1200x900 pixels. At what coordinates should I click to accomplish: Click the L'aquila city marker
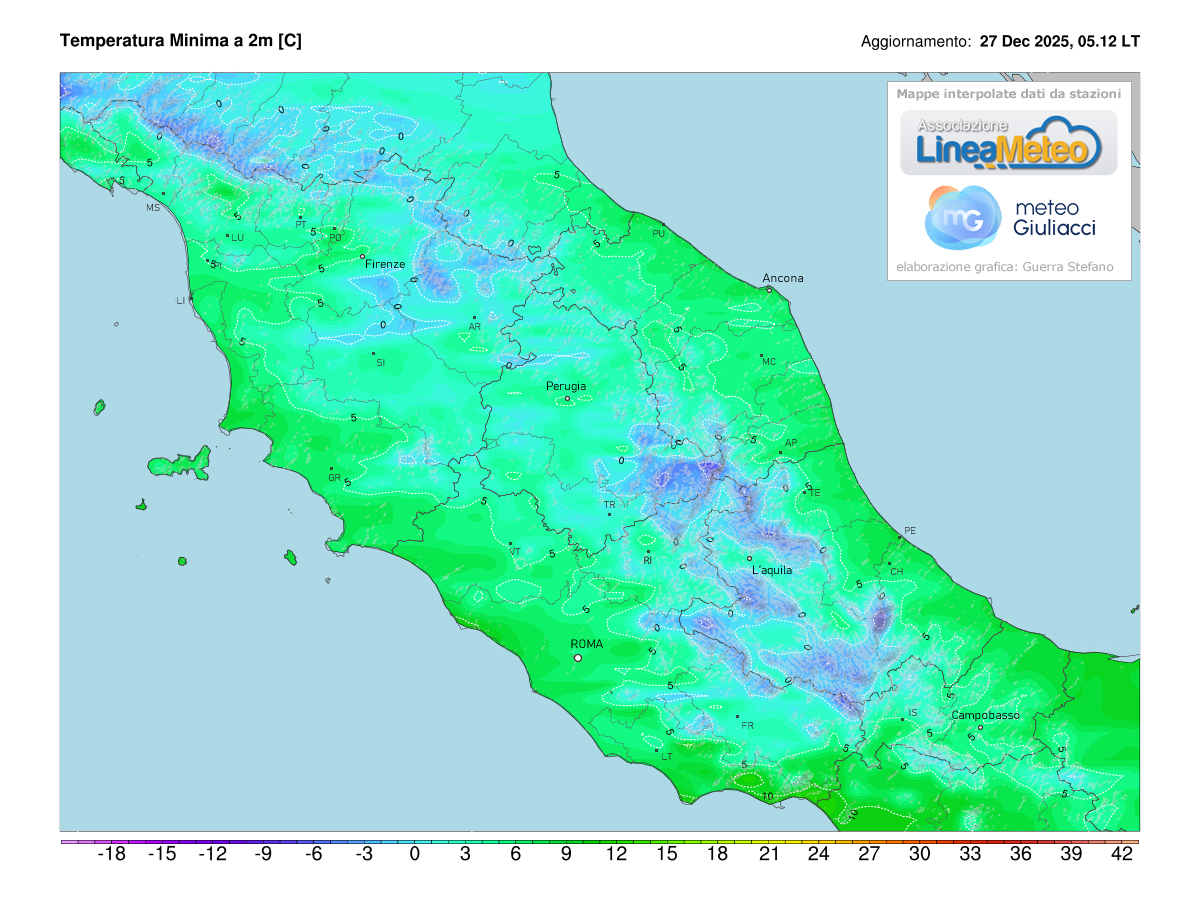point(749,559)
